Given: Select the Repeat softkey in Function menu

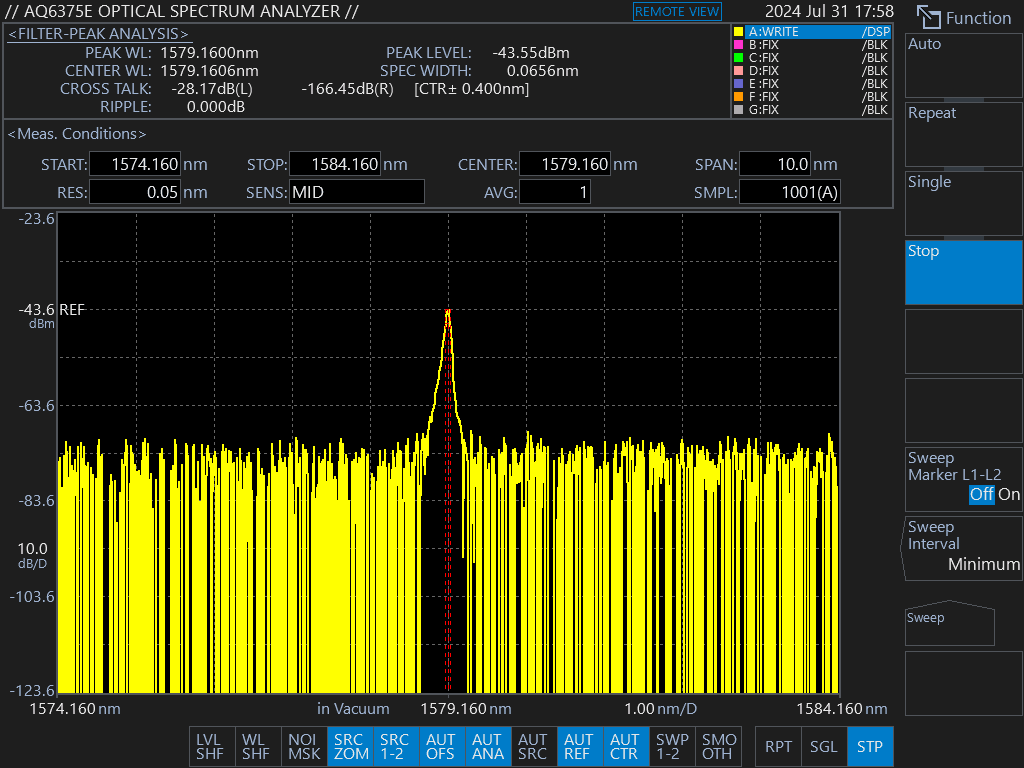Looking at the screenshot, I should coord(963,134).
